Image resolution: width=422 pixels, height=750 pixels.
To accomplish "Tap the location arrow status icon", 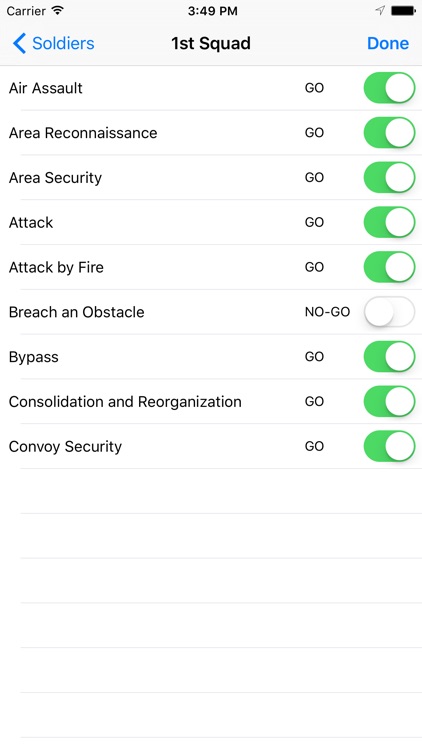I will coord(380,11).
